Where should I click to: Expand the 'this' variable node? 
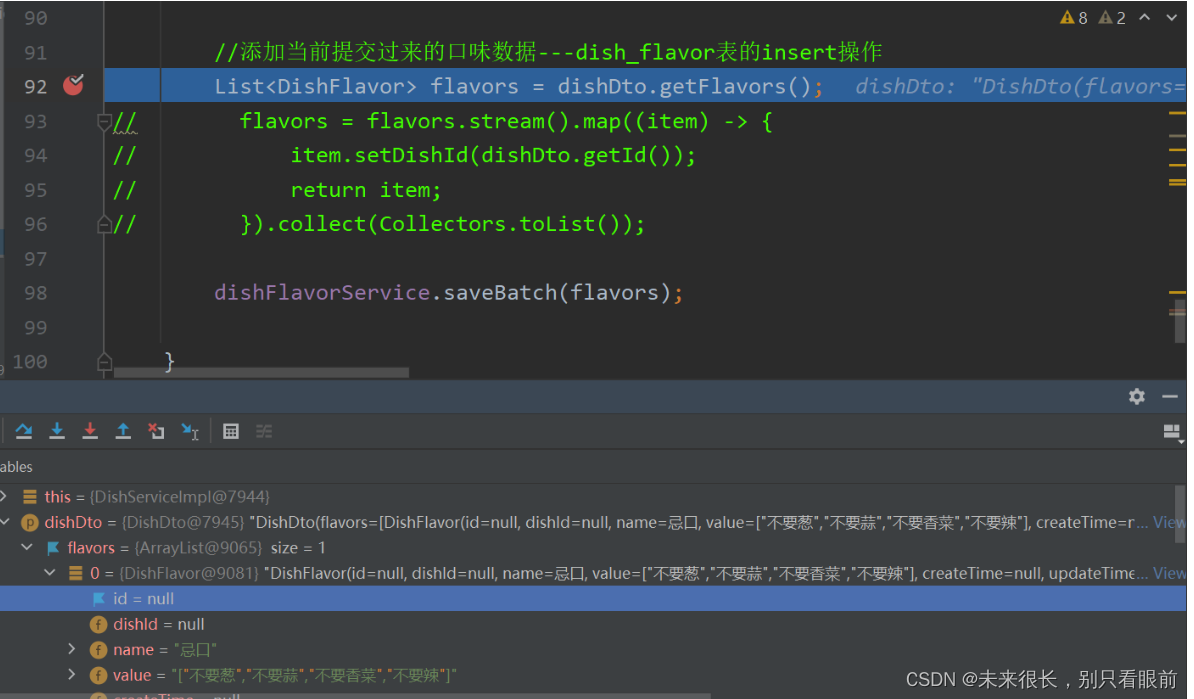click(4, 496)
